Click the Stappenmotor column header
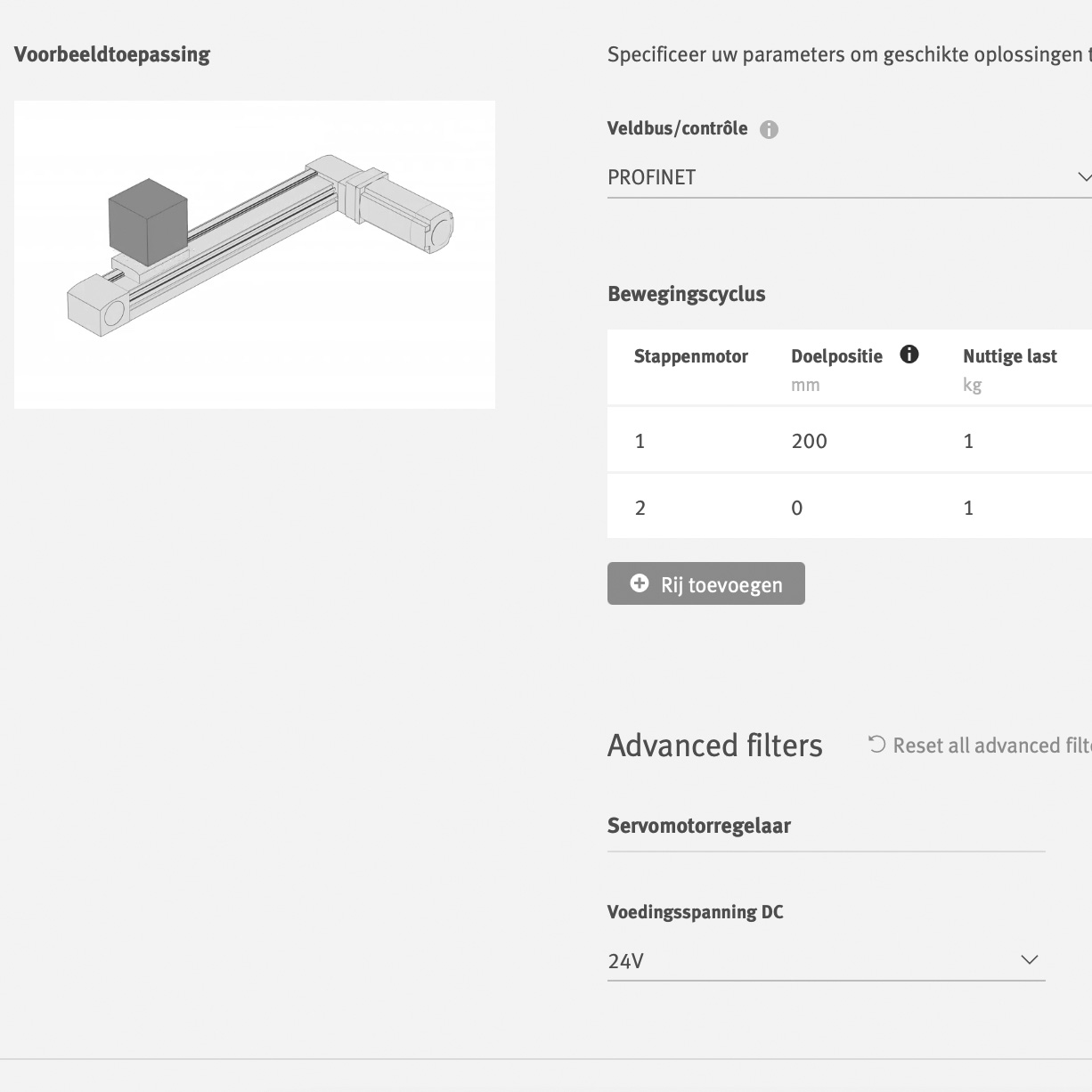Screen dimensions: 1092x1092 pyautogui.click(x=690, y=356)
